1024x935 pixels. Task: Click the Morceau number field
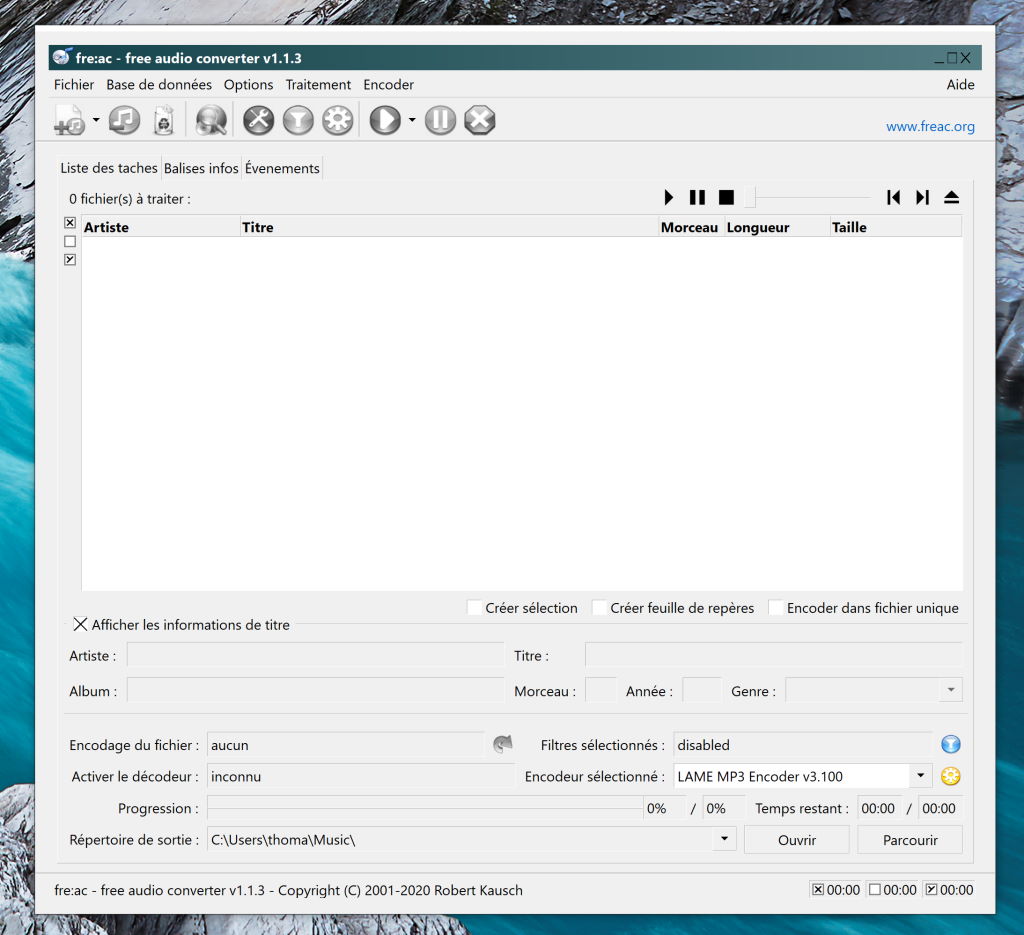coord(601,691)
